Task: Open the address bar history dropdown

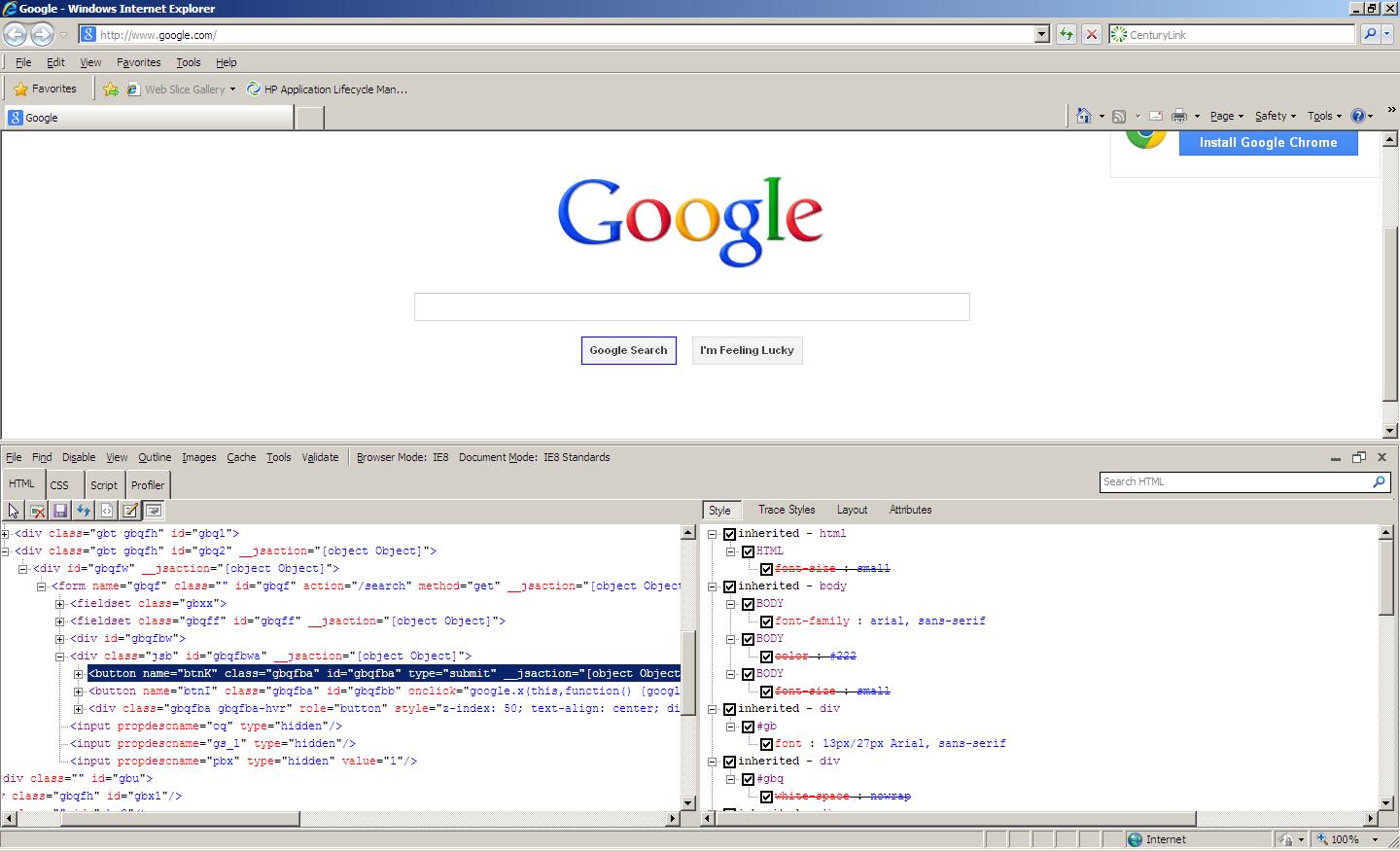Action: (x=1042, y=34)
